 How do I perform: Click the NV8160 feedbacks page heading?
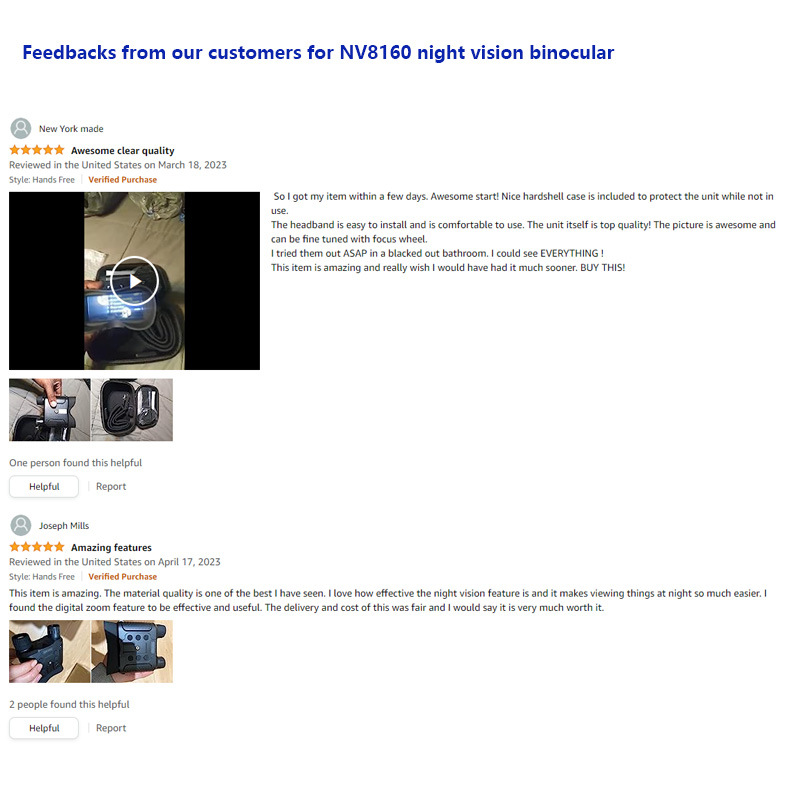pos(318,53)
